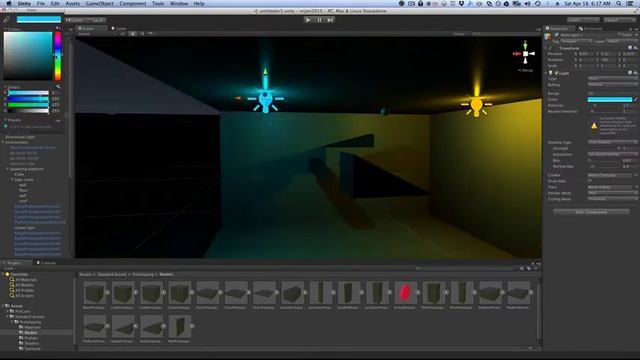Select the yellow light bulb gizmo
This screenshot has height=360, width=640.
coord(476,106)
